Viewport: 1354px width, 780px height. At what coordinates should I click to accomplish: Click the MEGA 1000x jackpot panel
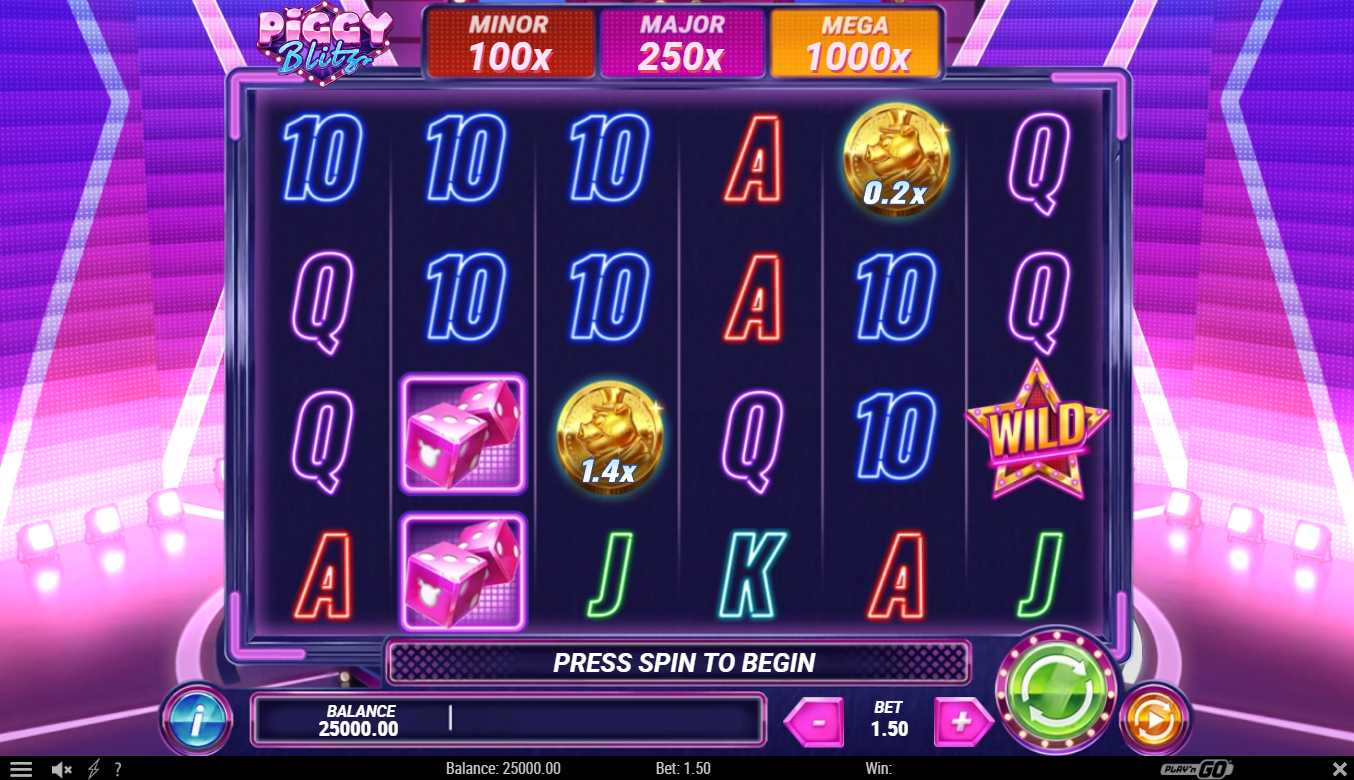[x=855, y=43]
